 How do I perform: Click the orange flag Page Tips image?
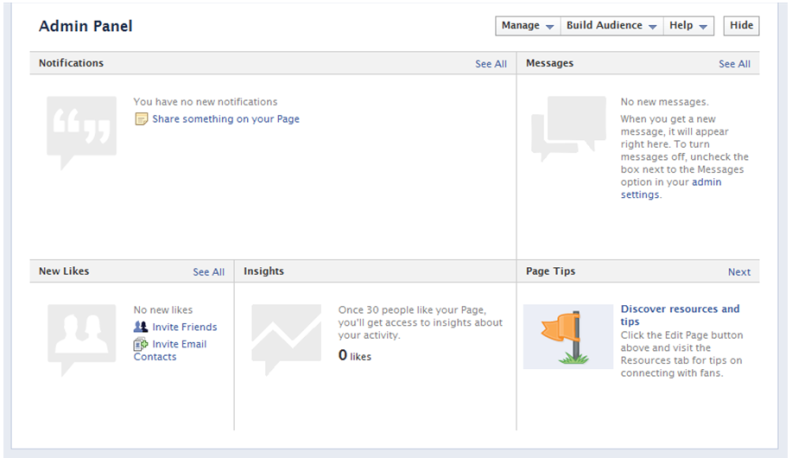coord(568,336)
